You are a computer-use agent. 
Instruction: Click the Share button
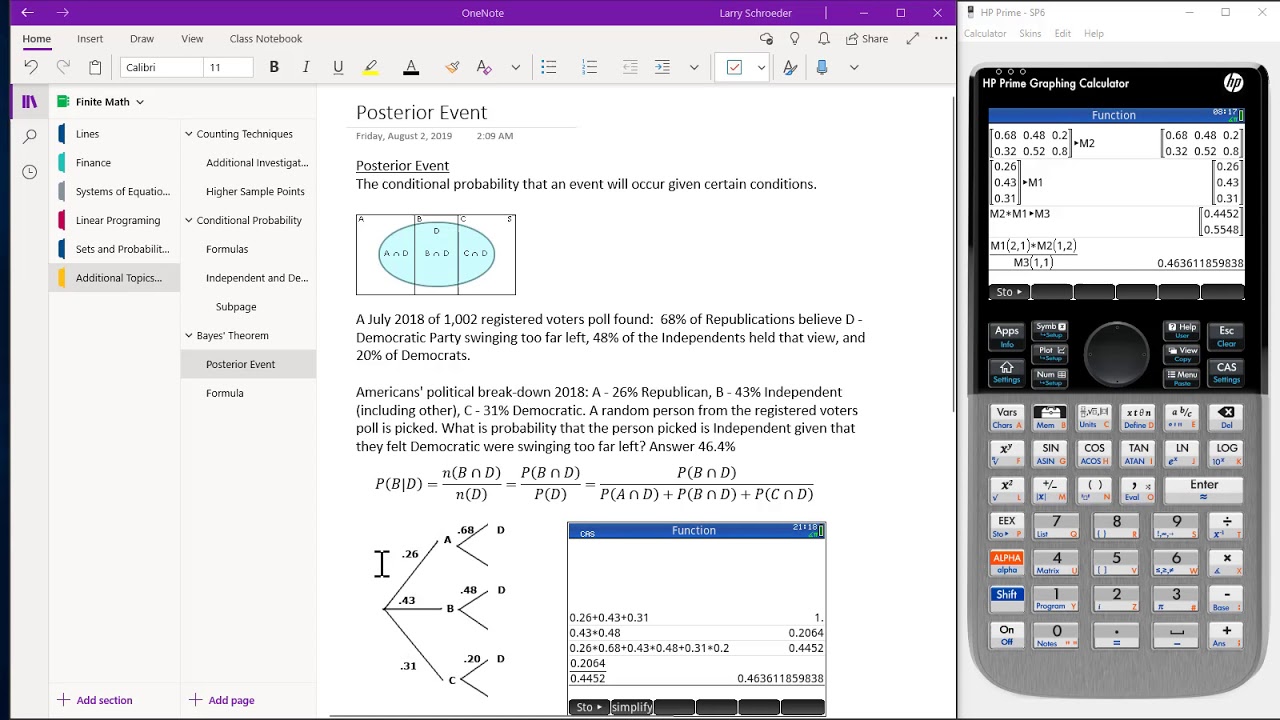pos(867,38)
